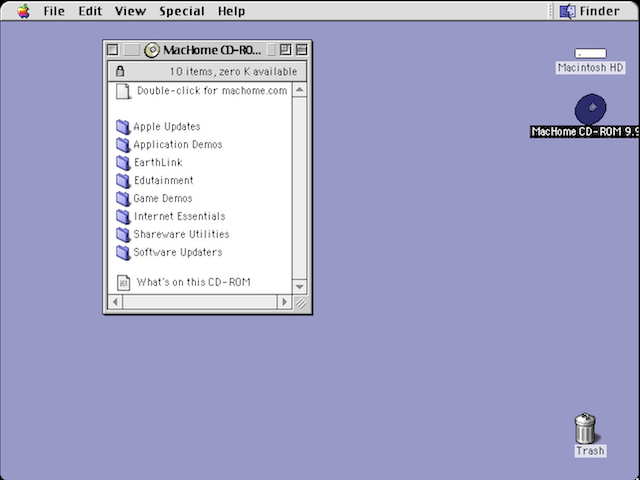This screenshot has height=480, width=640.
Task: Click the Application Demos name
Action: coord(178,144)
